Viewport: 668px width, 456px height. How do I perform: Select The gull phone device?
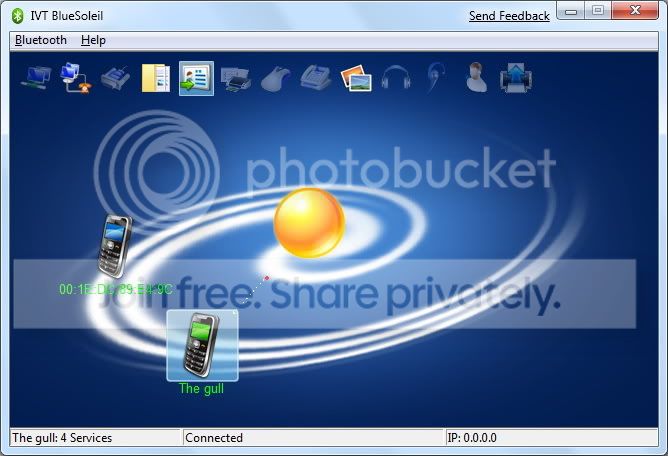(202, 345)
